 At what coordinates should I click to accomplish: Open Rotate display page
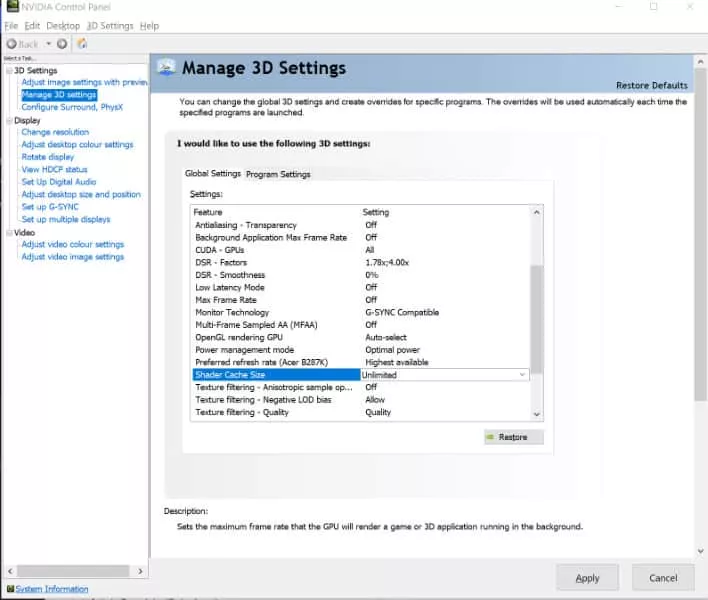47,157
